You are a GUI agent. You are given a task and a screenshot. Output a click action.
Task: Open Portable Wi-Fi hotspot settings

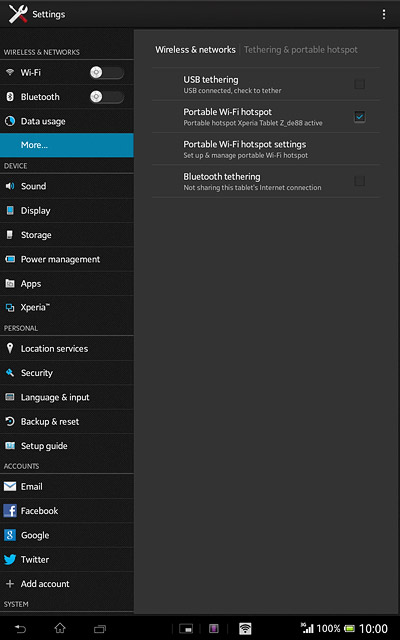click(266, 149)
